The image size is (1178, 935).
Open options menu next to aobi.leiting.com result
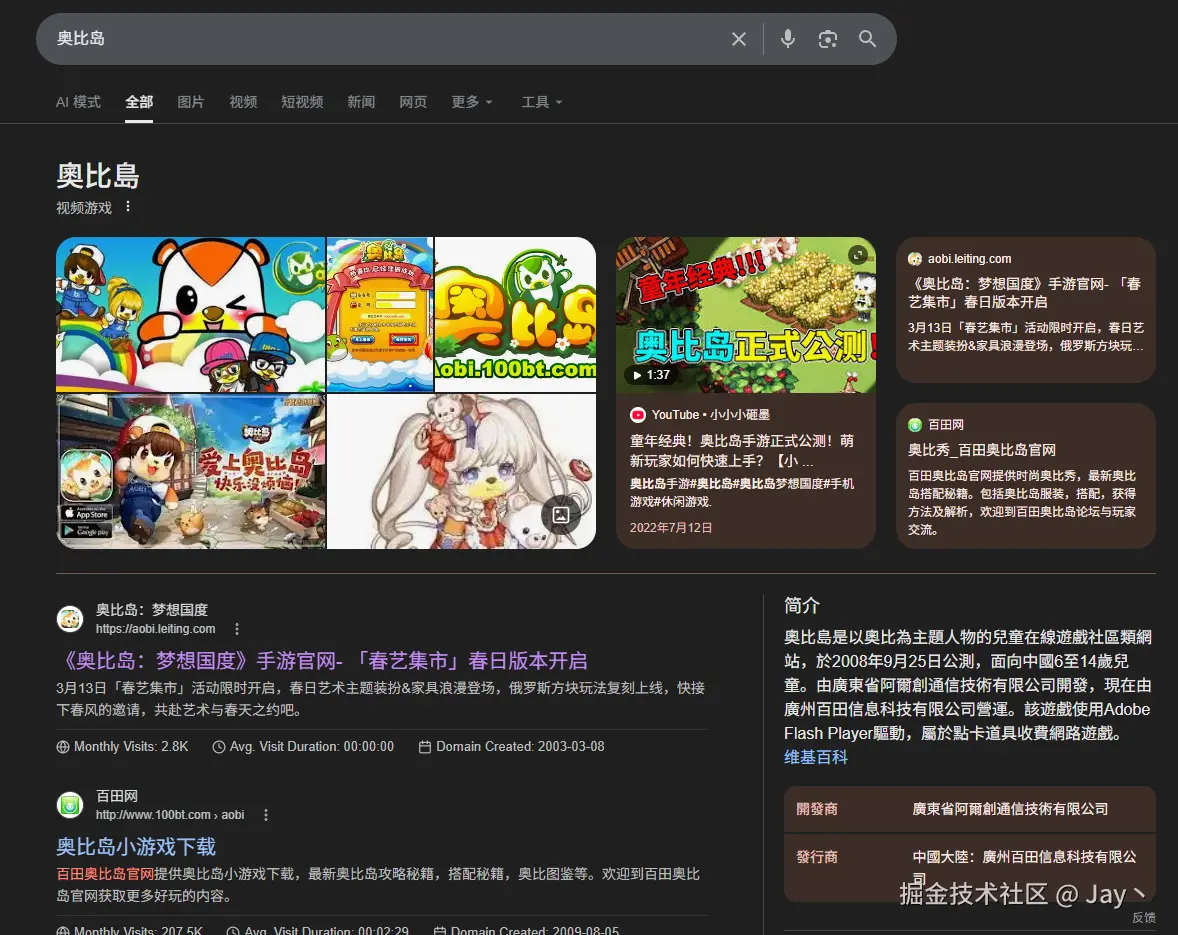pos(237,628)
